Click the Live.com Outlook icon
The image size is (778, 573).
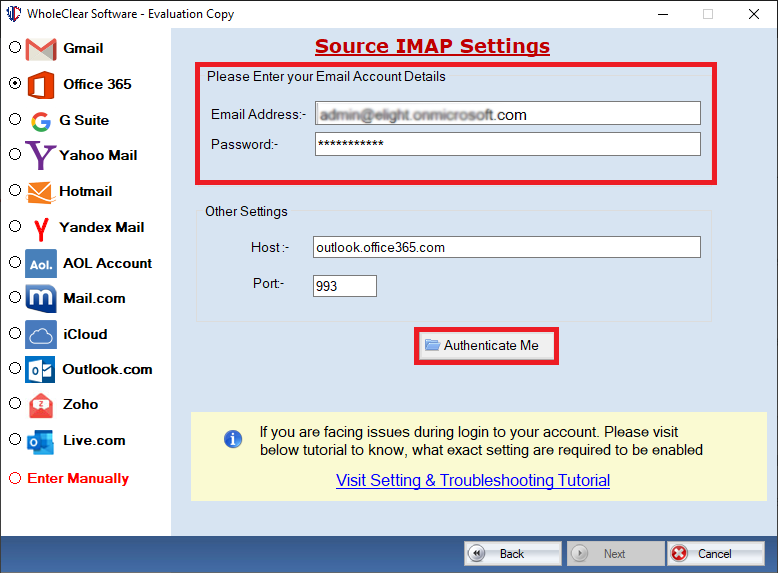click(x=41, y=442)
